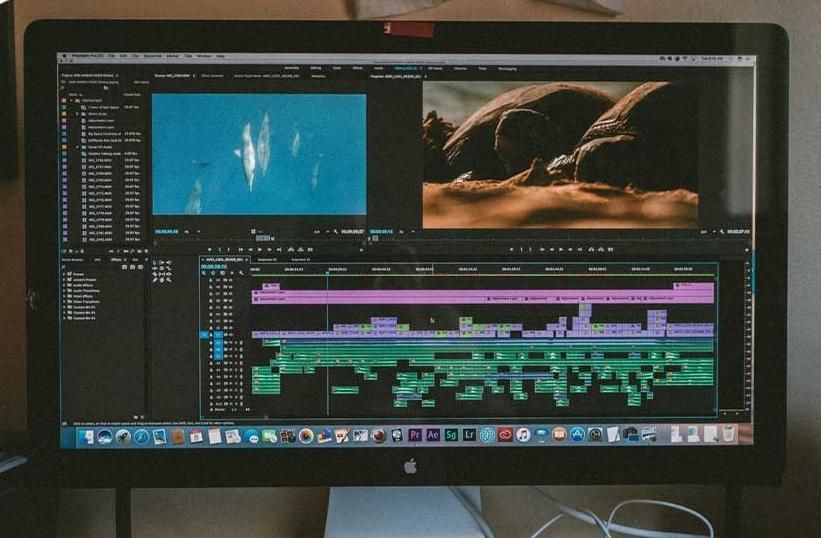Image resolution: width=821 pixels, height=538 pixels.
Task: Click the timeline current timecode field
Action: point(214,266)
